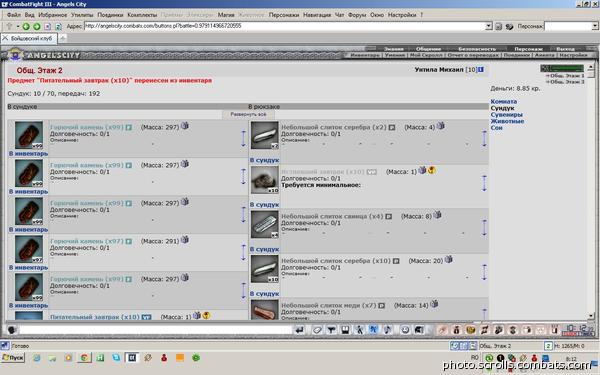
Task: Open the address bar dropdown arrow
Action: pyautogui.click(x=489, y=26)
